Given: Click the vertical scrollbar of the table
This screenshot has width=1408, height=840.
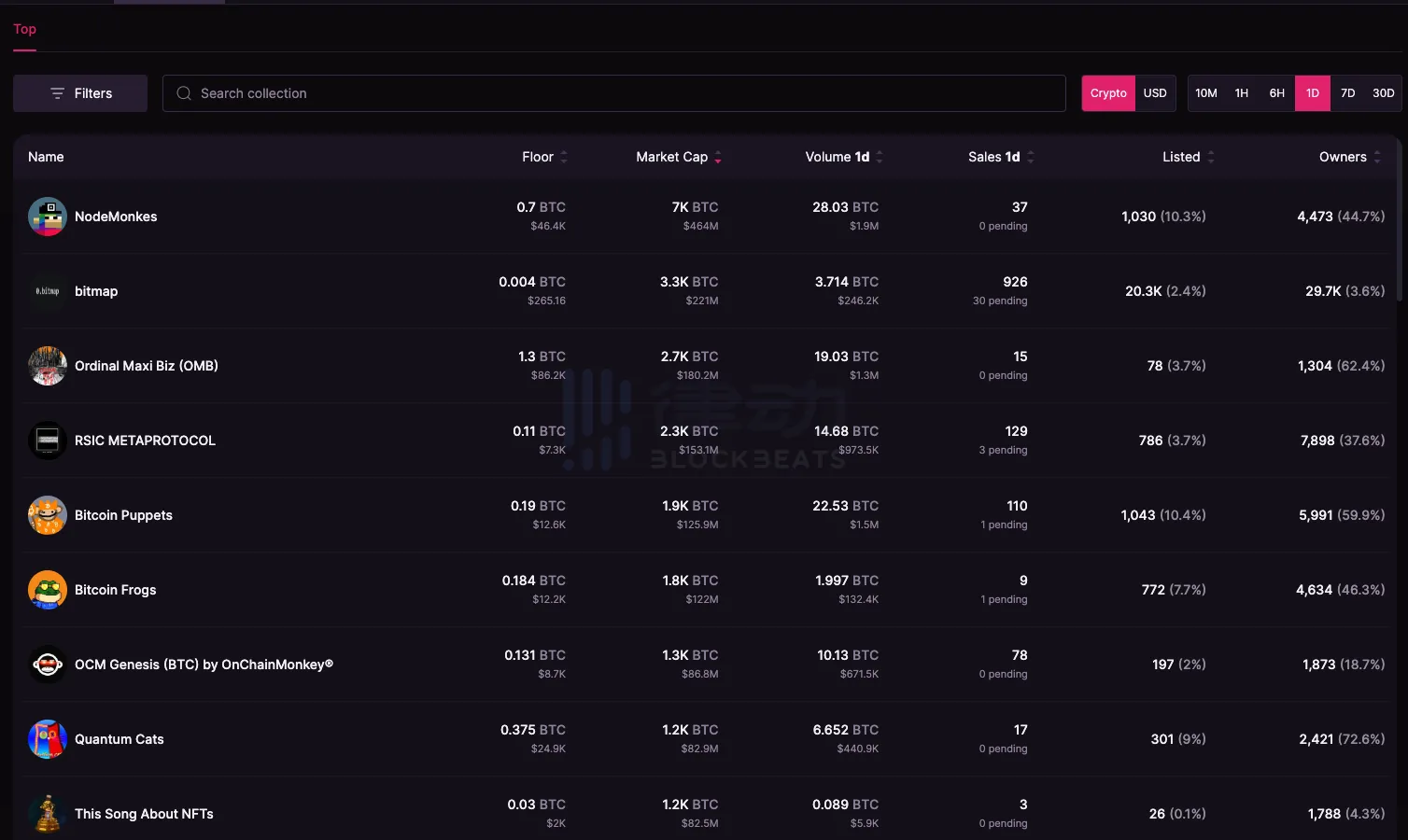Looking at the screenshot, I should point(1399,224).
